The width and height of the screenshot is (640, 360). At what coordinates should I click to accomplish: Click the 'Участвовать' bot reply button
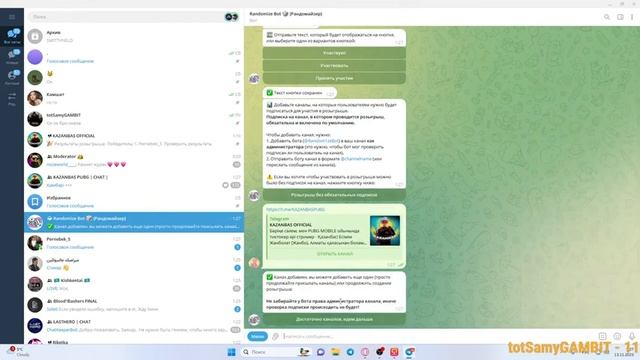point(334,66)
